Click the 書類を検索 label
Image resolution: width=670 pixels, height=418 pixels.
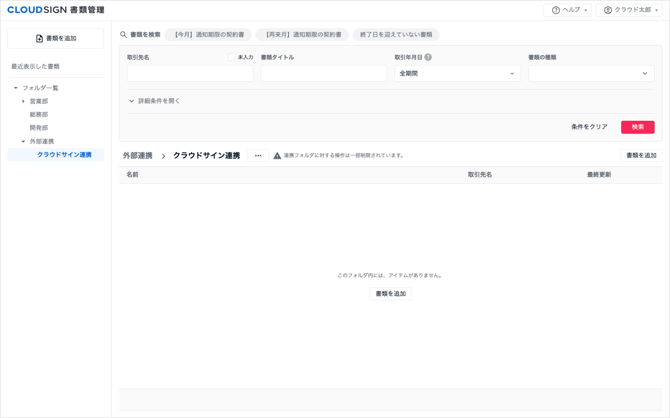click(x=145, y=35)
